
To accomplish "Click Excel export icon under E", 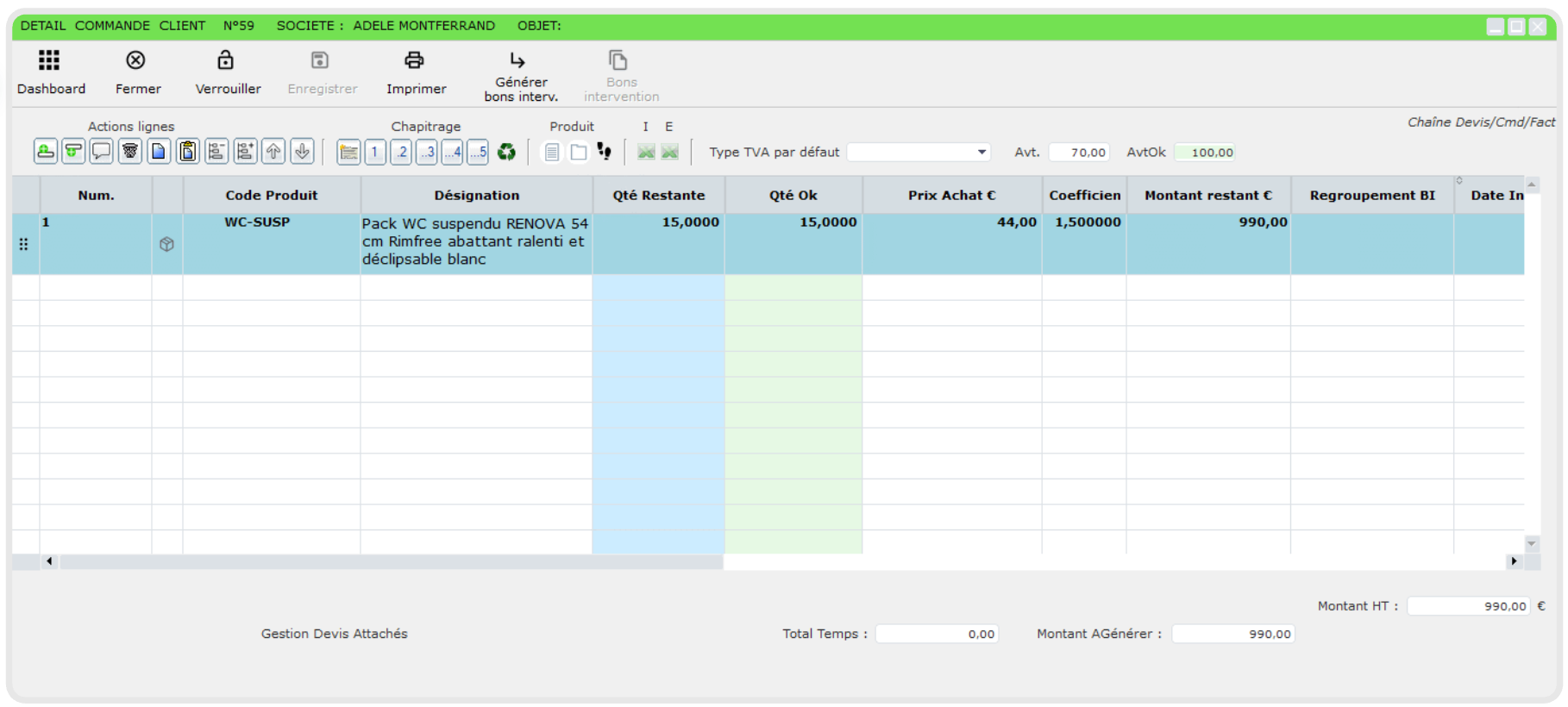I will pos(669,153).
